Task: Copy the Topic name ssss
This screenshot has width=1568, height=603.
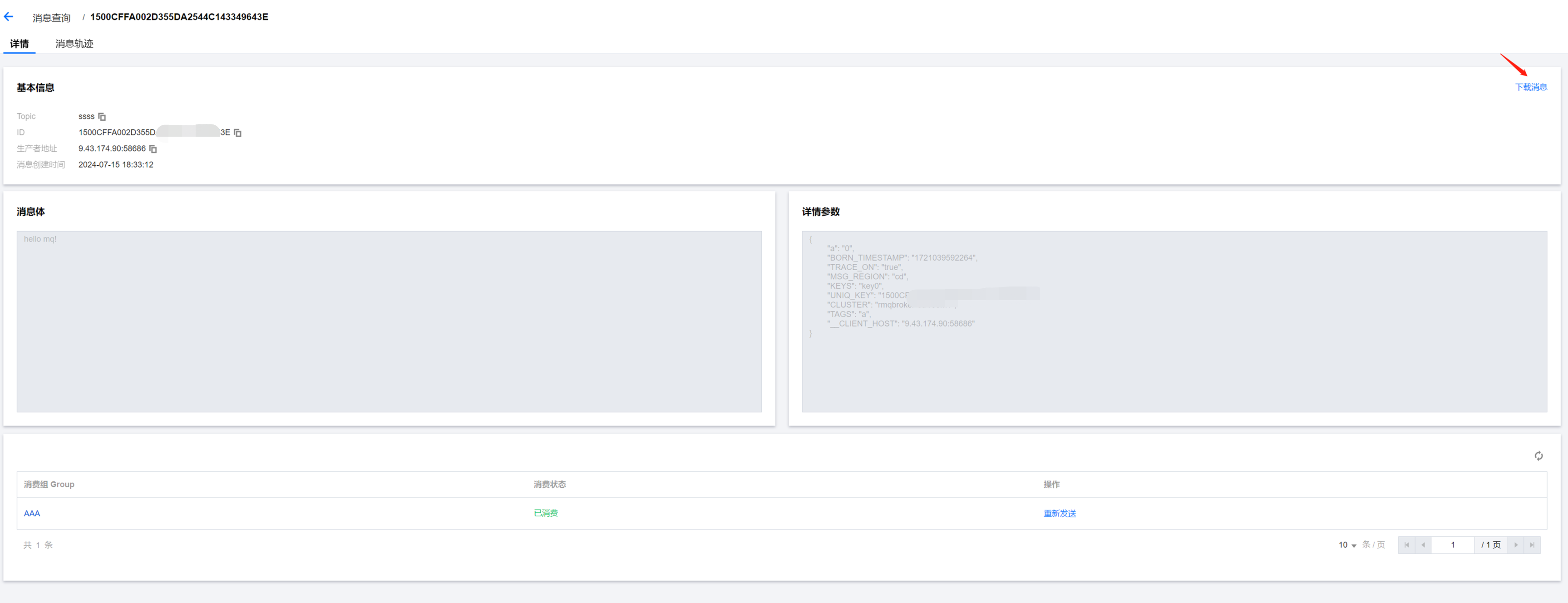Action: [x=102, y=116]
